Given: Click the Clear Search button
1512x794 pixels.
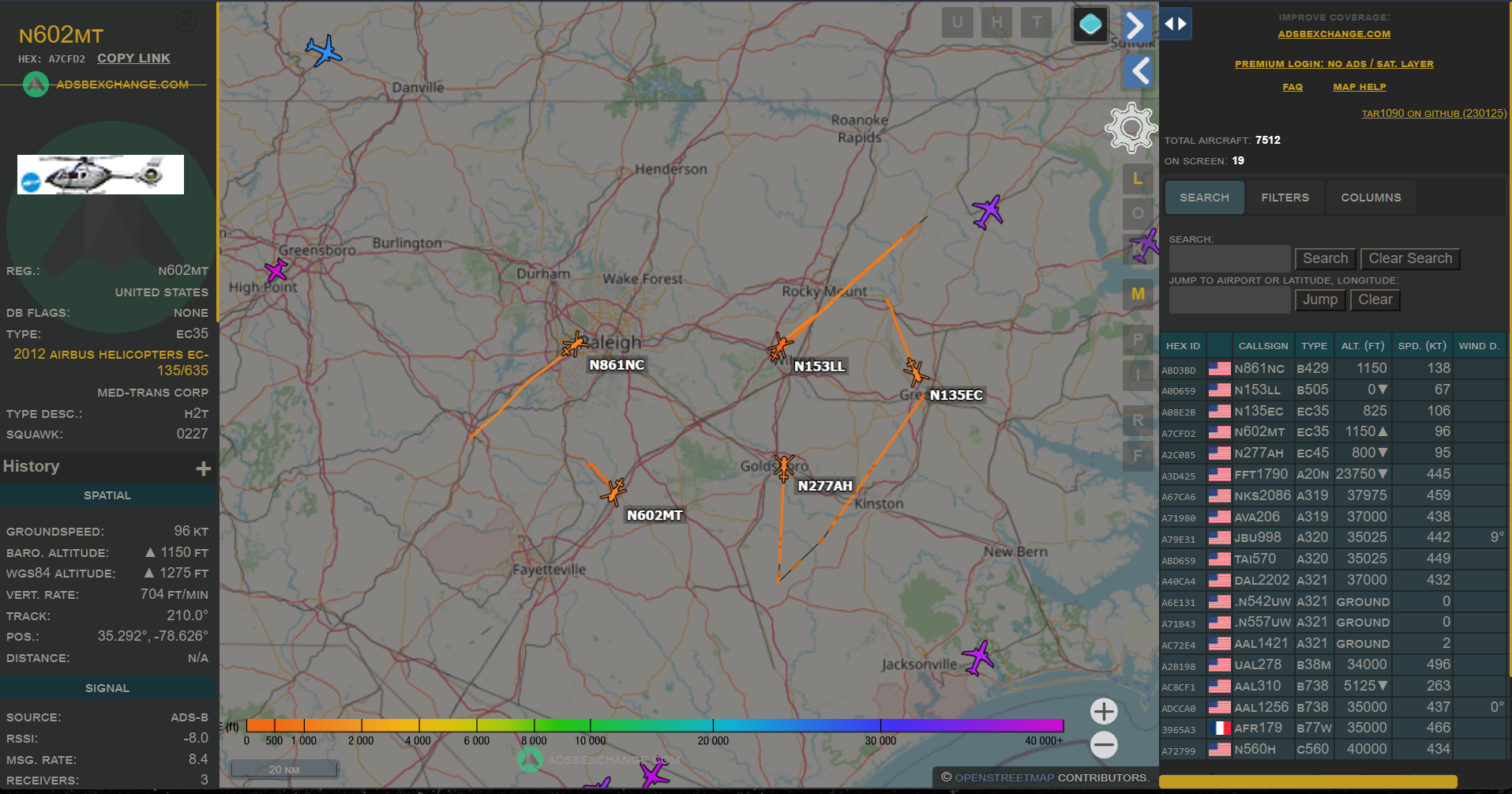Looking at the screenshot, I should 1410,259.
